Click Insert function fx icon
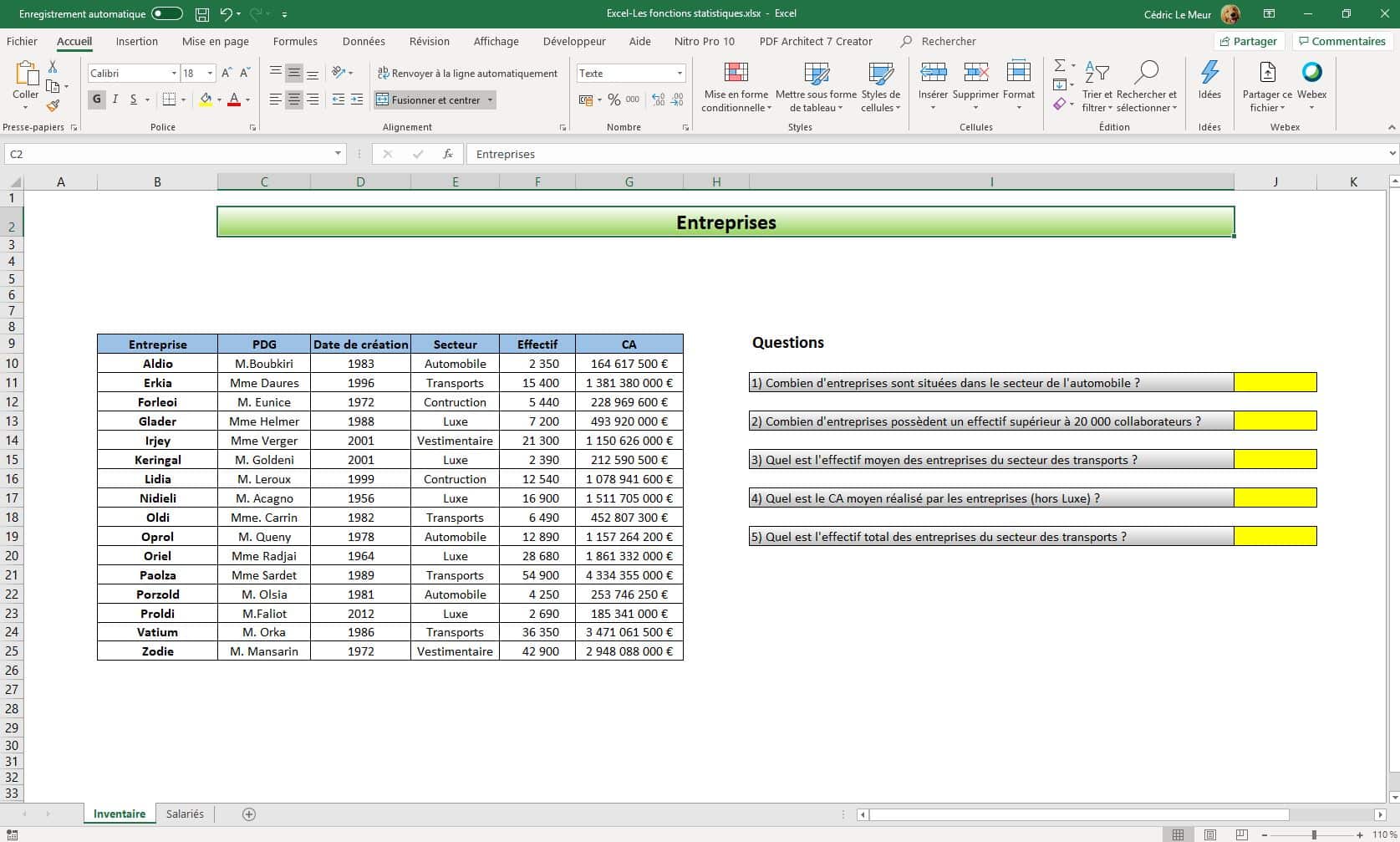This screenshot has width=1400, height=842. click(x=448, y=154)
